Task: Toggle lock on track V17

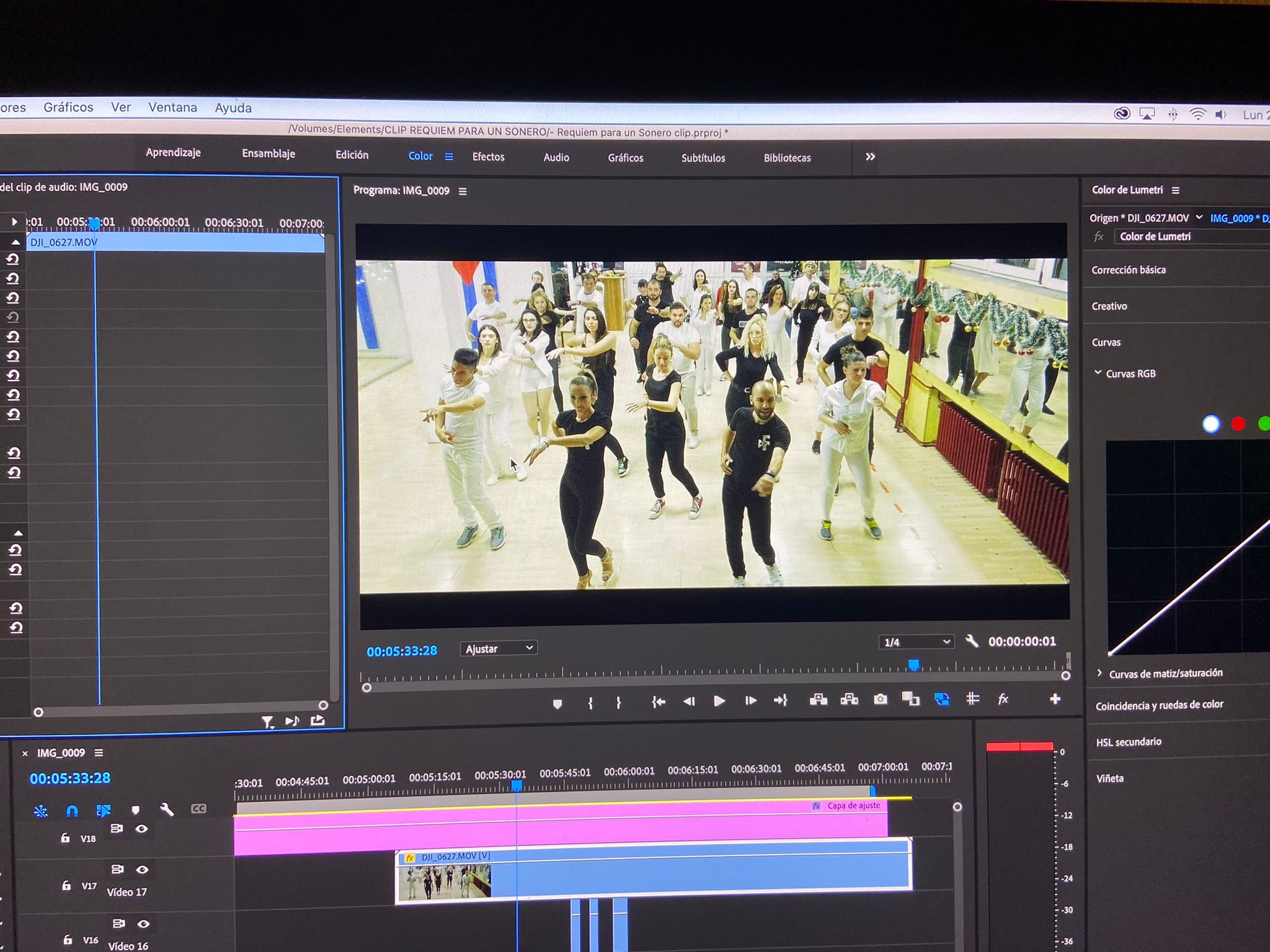Action: coord(66,886)
